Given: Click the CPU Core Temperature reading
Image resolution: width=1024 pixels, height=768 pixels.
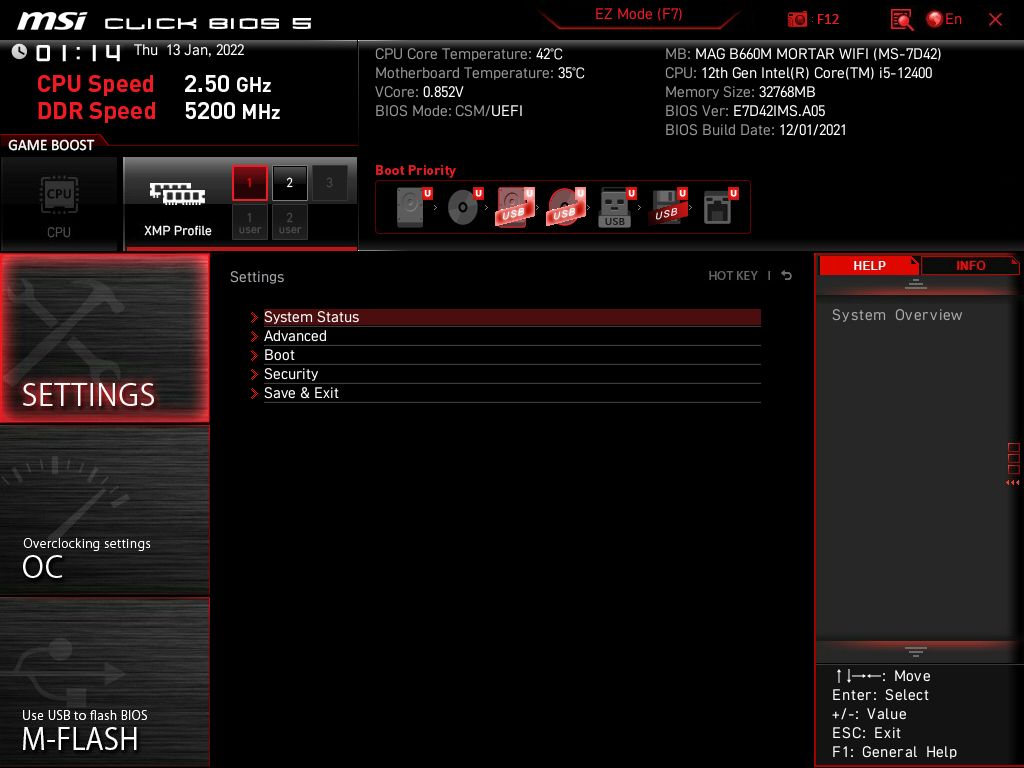Looking at the screenshot, I should (x=469, y=54).
